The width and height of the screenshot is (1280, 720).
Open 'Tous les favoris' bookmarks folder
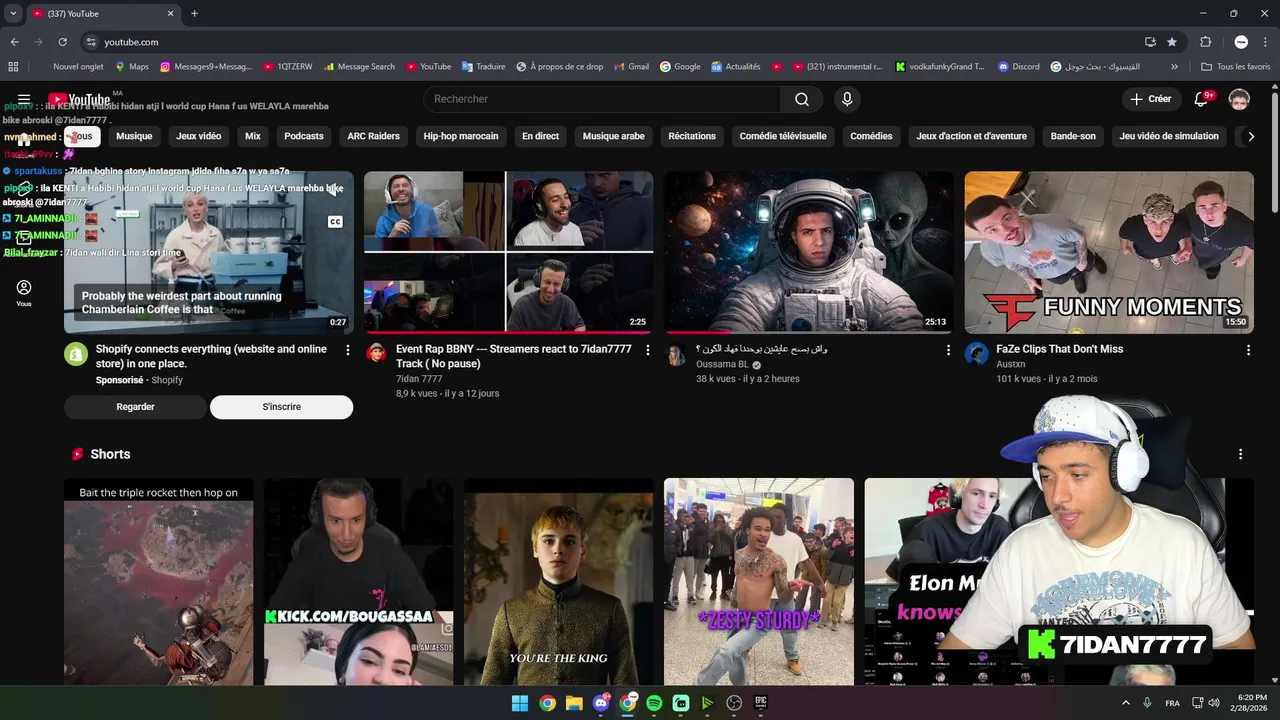point(1236,67)
